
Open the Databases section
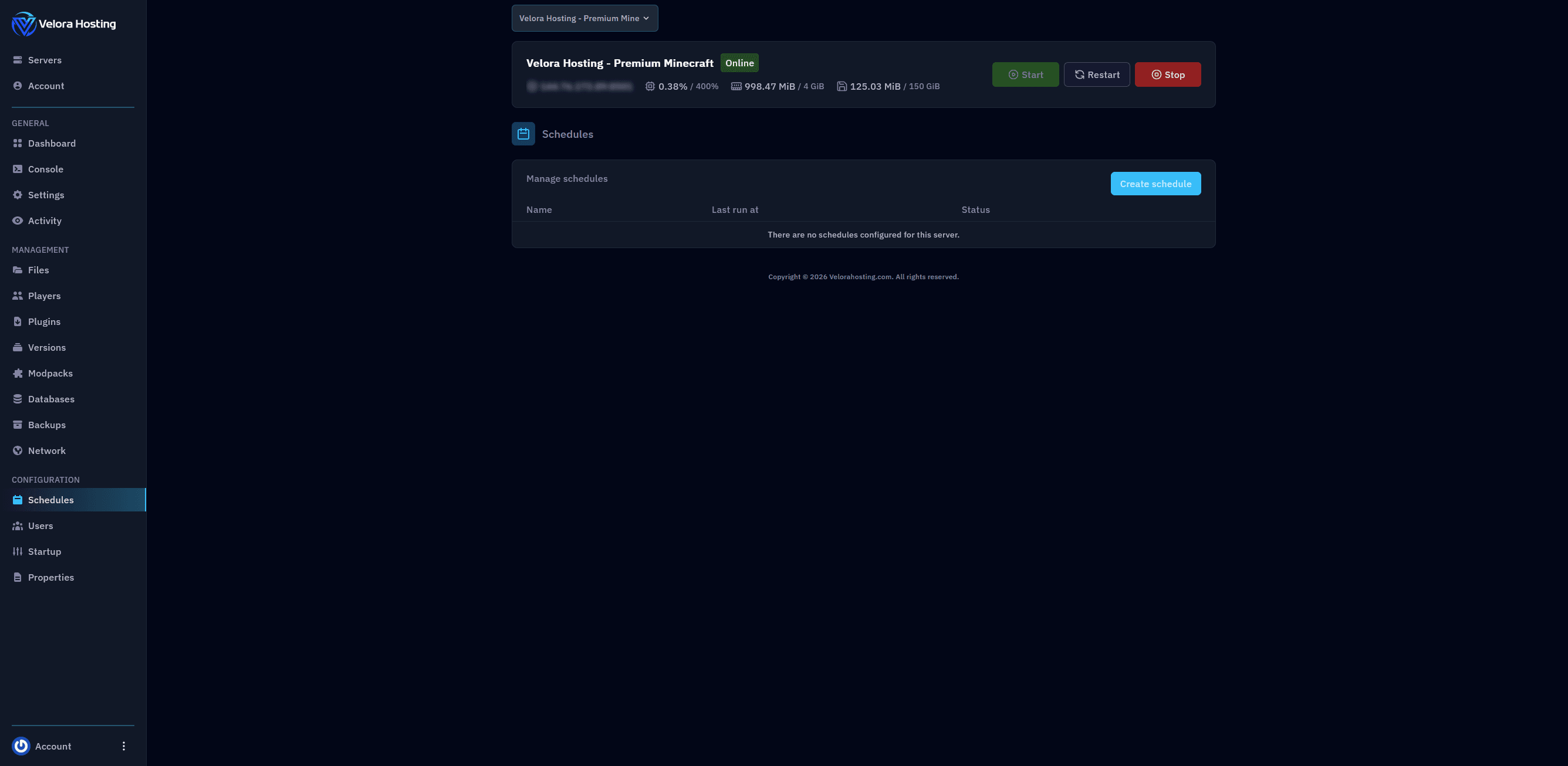(x=51, y=398)
